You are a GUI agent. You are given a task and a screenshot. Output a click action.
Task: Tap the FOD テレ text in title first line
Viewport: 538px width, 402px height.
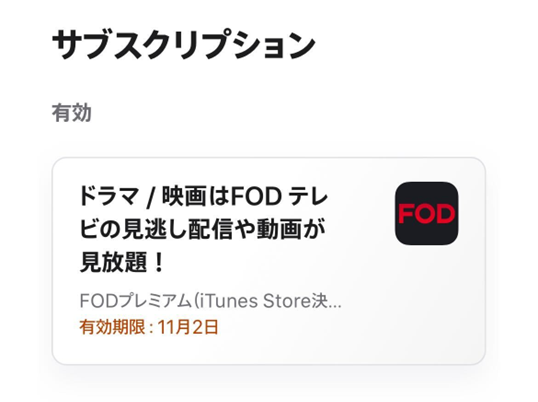click(279, 196)
